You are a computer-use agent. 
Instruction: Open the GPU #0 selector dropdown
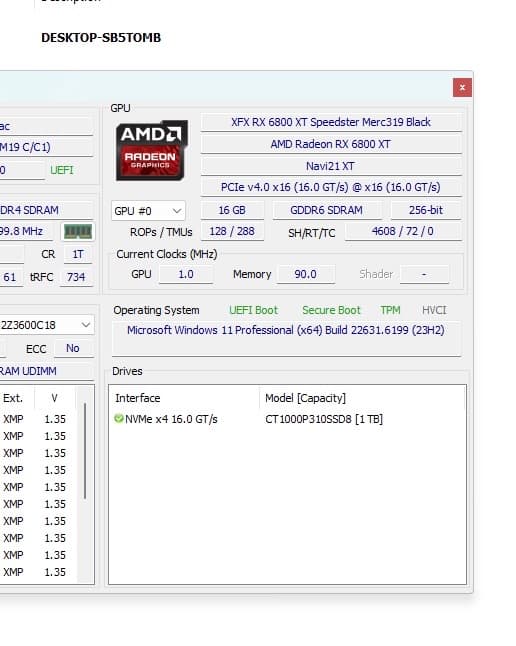click(x=148, y=211)
